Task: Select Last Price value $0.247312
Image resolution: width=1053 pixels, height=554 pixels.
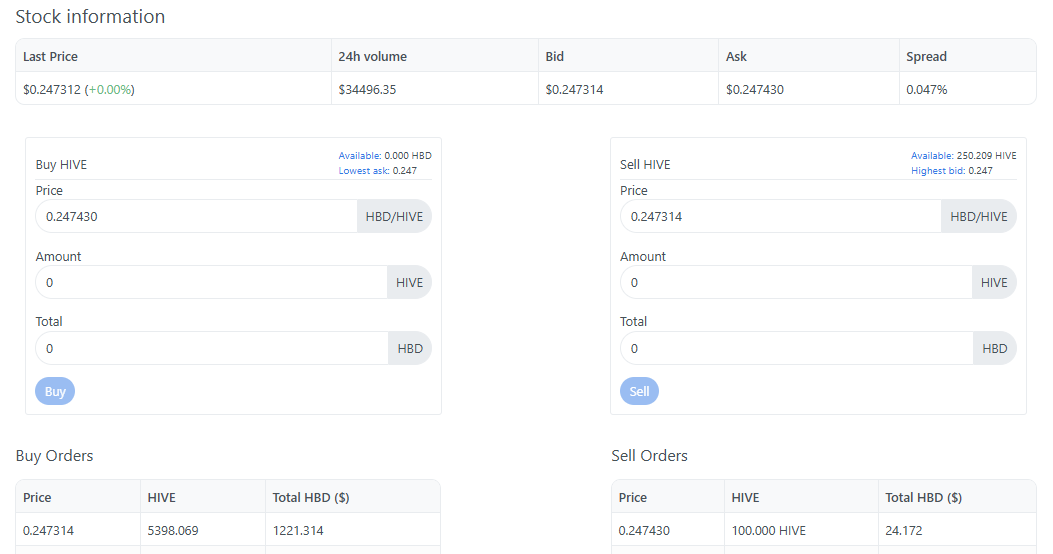Action: (52, 89)
